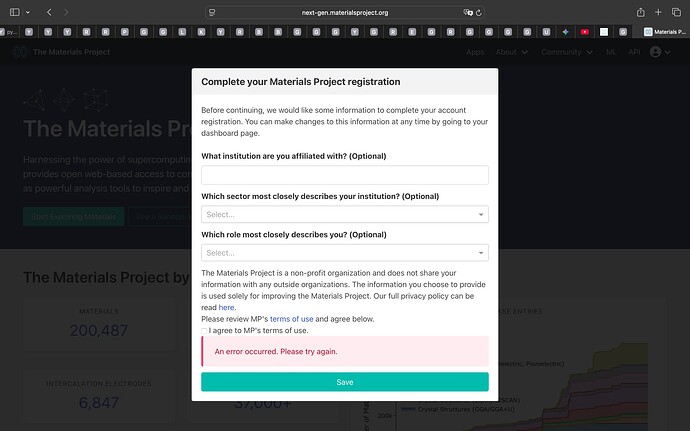The height and width of the screenshot is (431, 690).
Task: Open privacy policy via the here link
Action: (227, 308)
